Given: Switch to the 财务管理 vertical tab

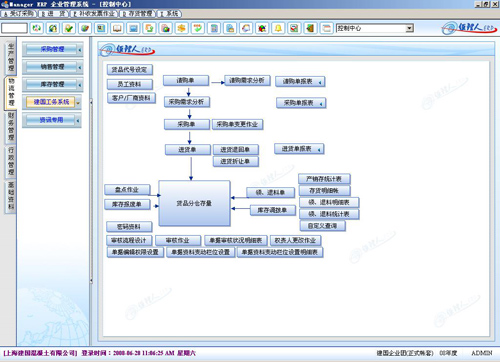Looking at the screenshot, I should (11, 127).
